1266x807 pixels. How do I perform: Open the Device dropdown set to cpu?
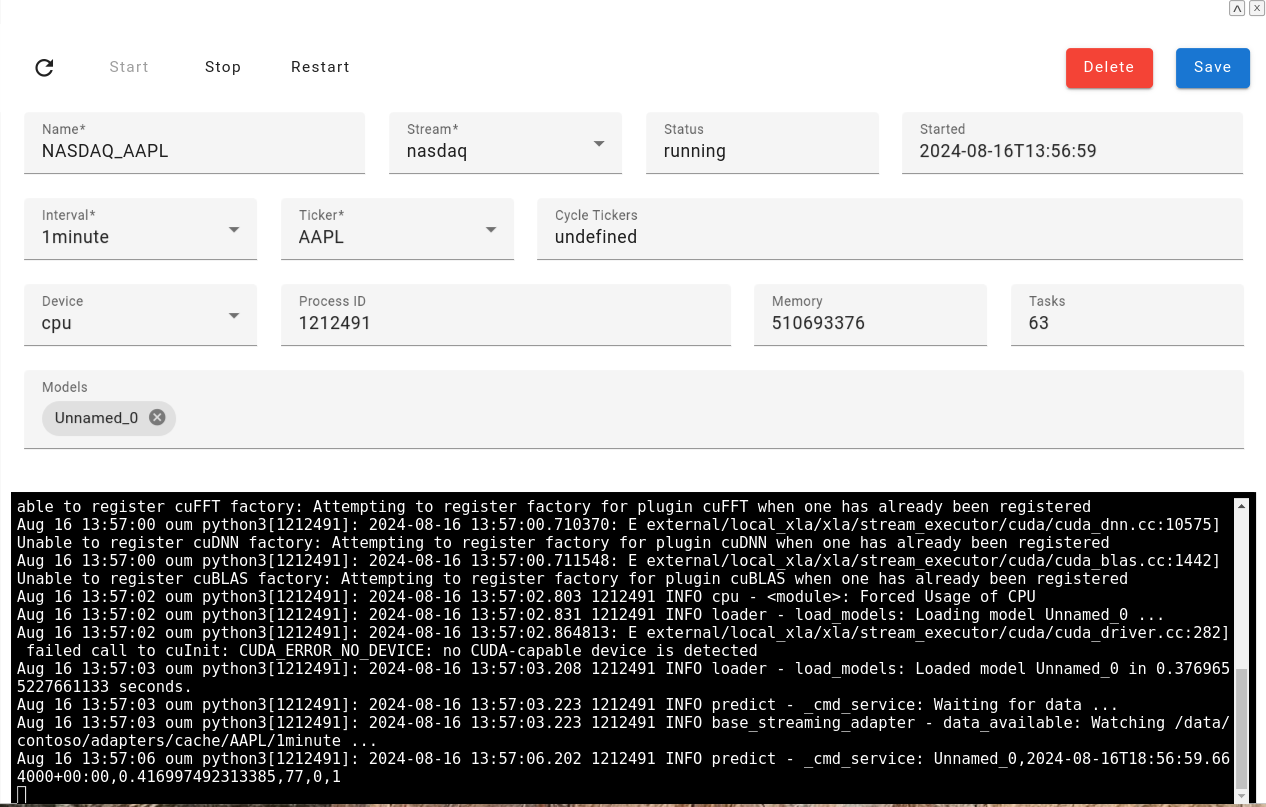click(x=234, y=315)
